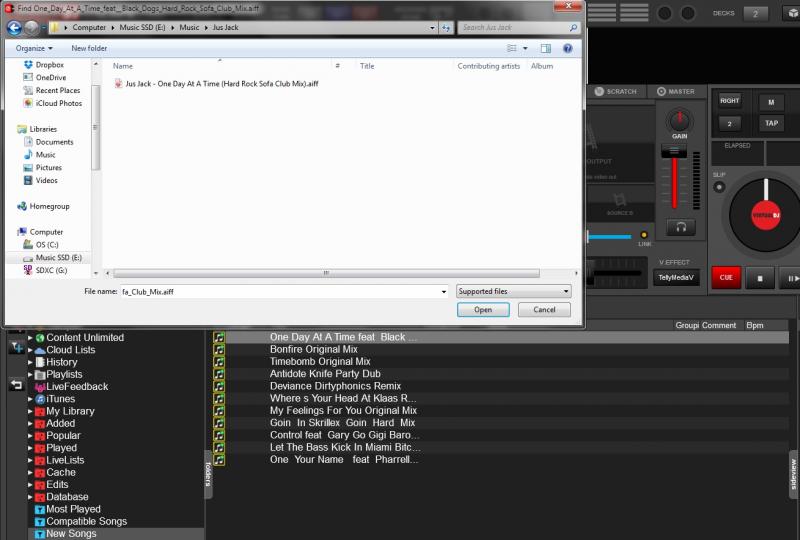Click the Cancel button
This screenshot has height=540, width=800.
point(544,310)
